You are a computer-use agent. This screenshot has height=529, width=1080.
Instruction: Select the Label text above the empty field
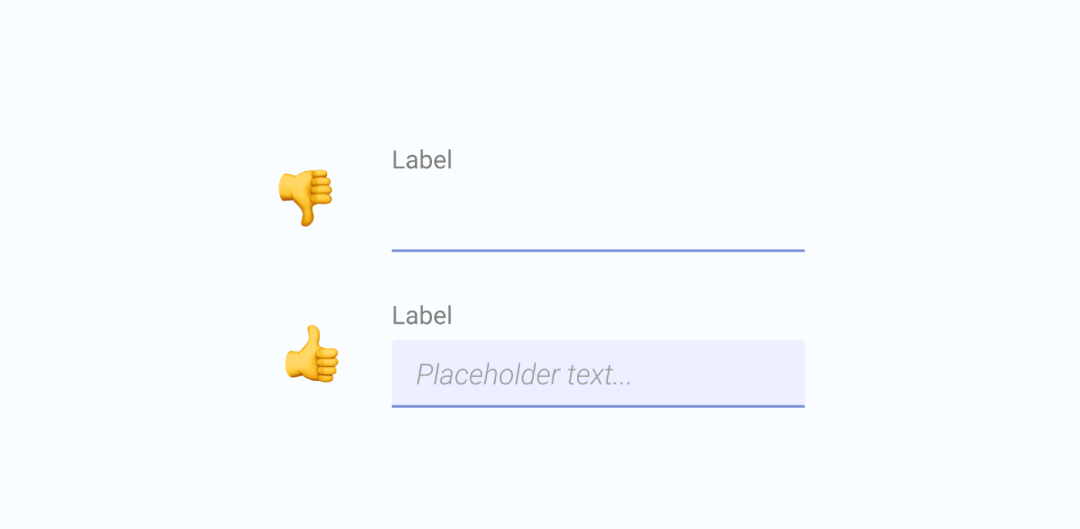pyautogui.click(x=422, y=160)
